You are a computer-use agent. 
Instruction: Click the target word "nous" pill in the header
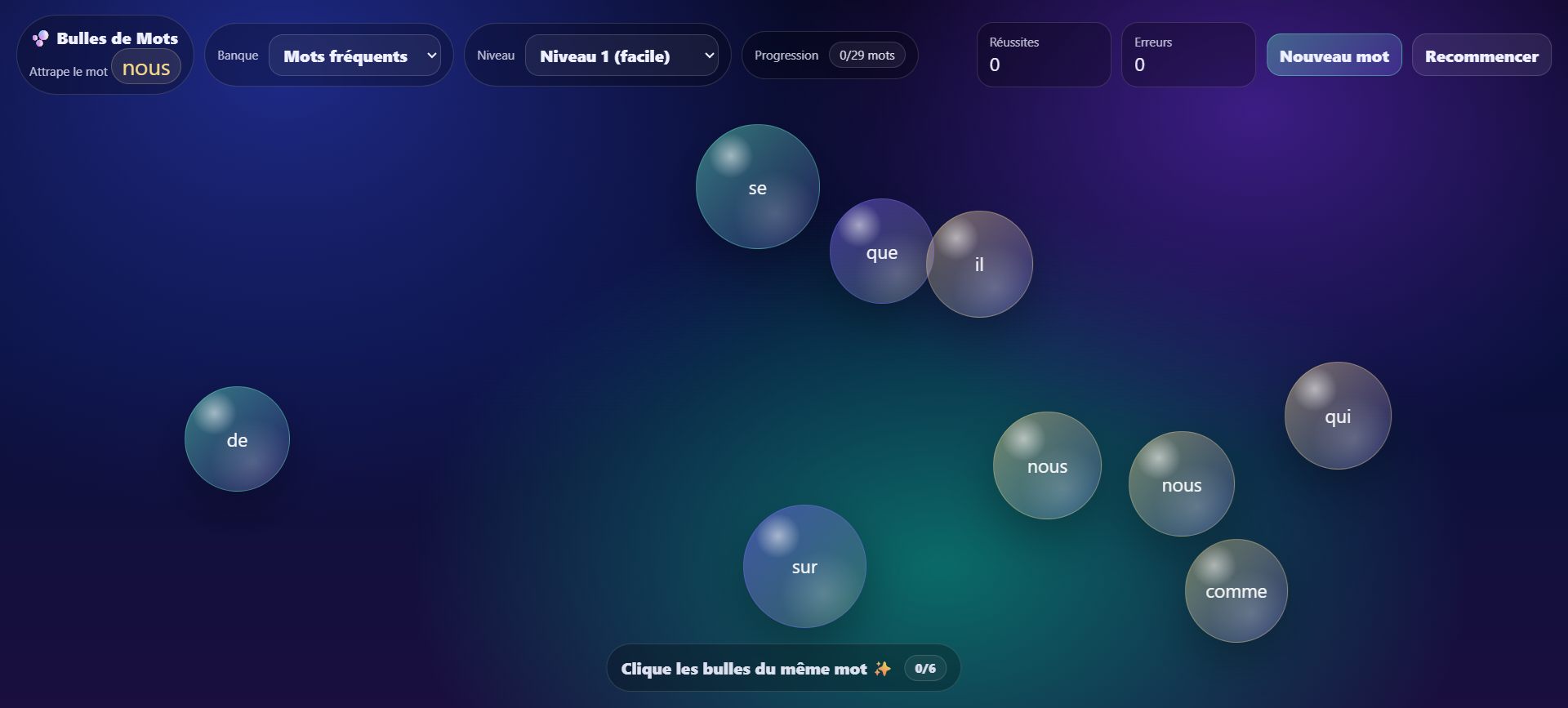pos(146,68)
